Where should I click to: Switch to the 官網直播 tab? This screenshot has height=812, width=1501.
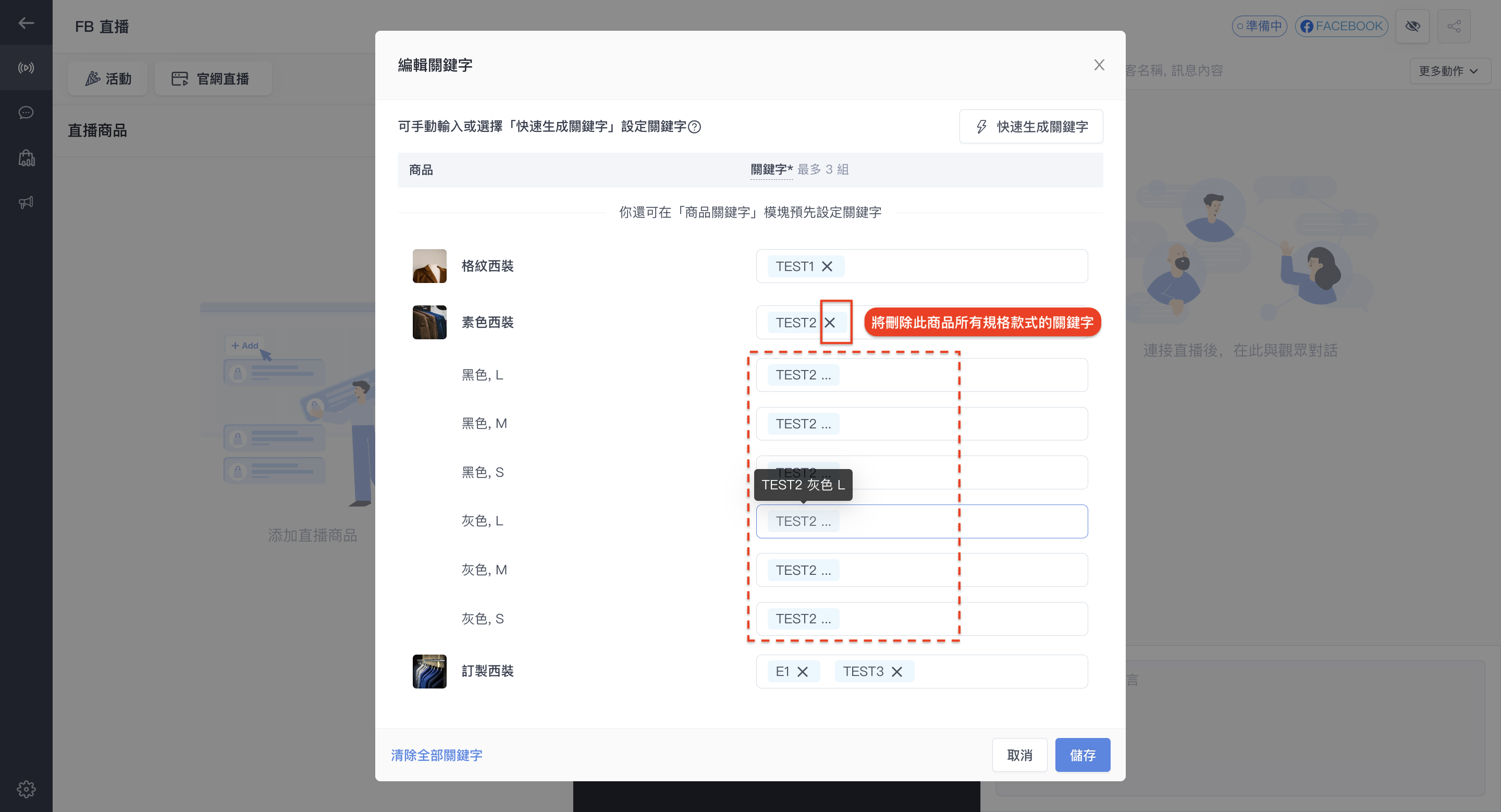(x=213, y=79)
